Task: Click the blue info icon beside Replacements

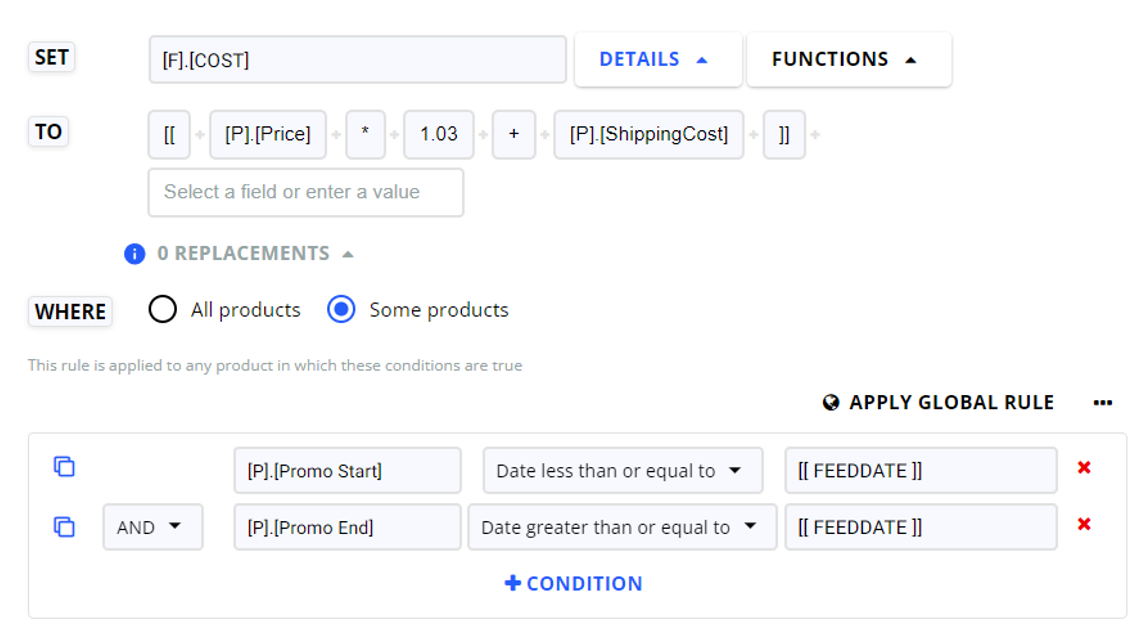Action: (x=134, y=254)
